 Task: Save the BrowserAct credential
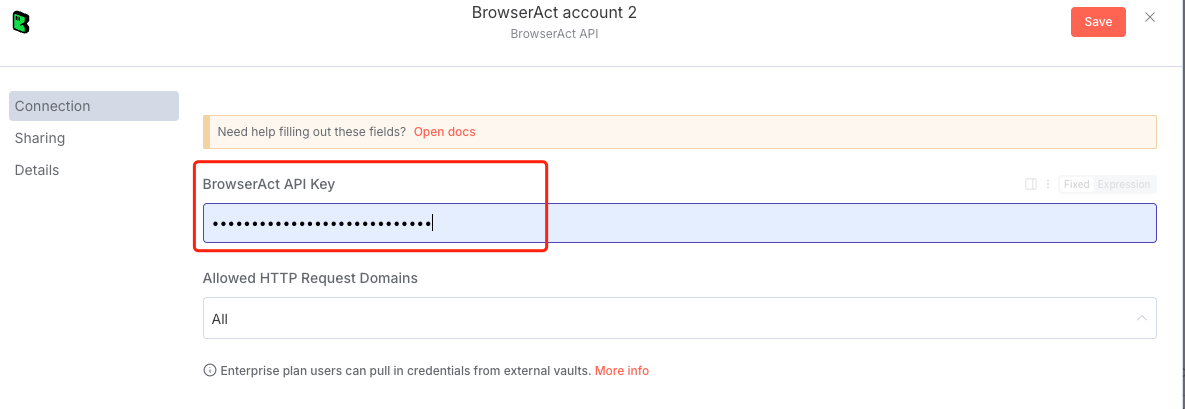coord(1098,22)
